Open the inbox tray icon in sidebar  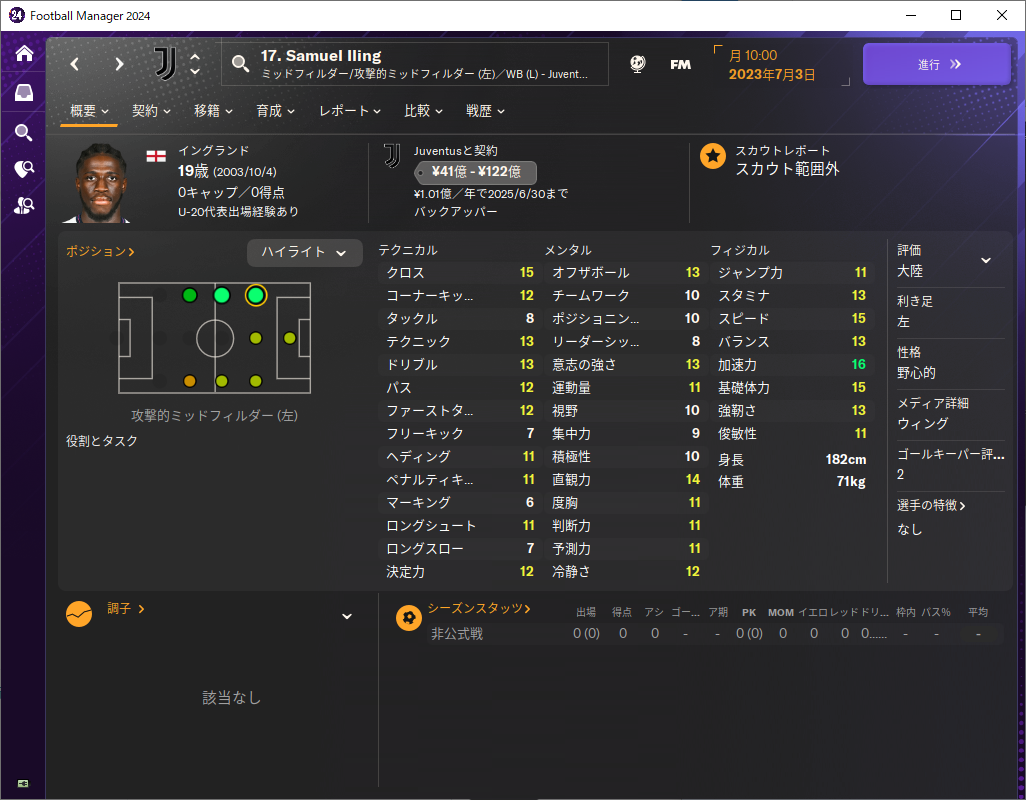point(24,93)
